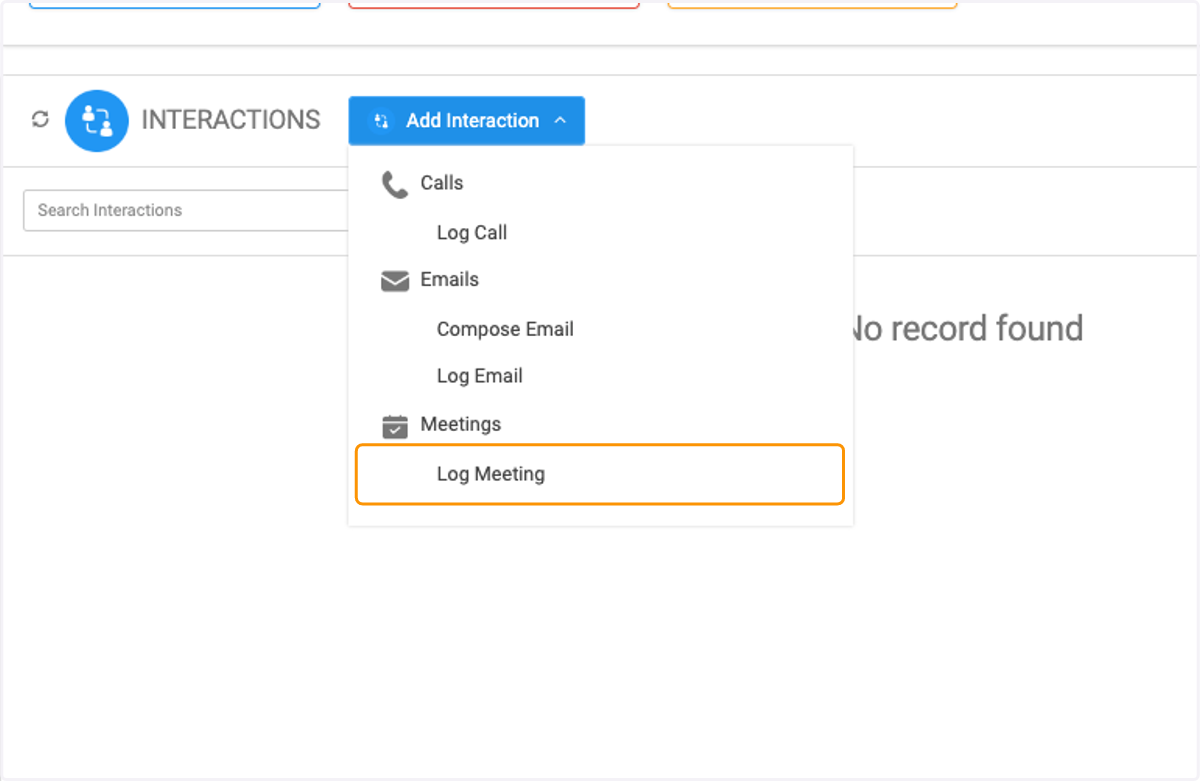Focus the Search Interactions field
This screenshot has width=1200, height=781.
click(x=186, y=211)
